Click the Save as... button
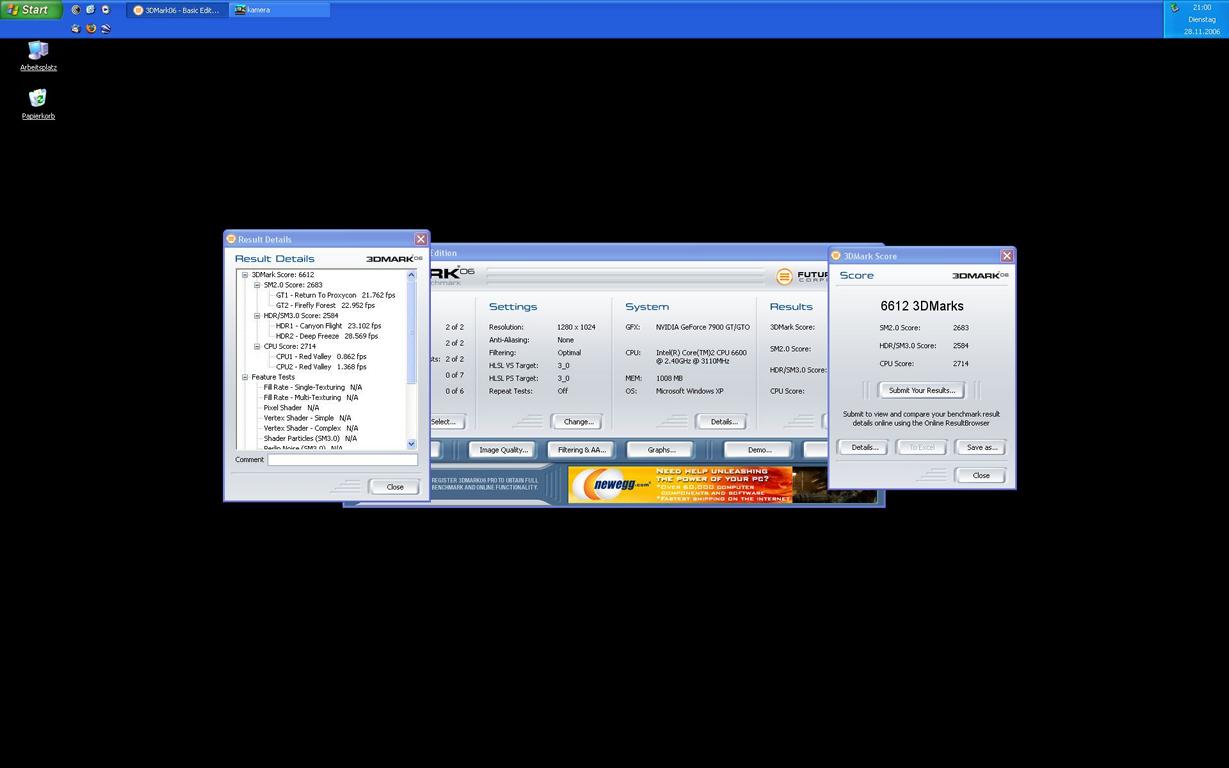Image resolution: width=1229 pixels, height=768 pixels. 981,447
